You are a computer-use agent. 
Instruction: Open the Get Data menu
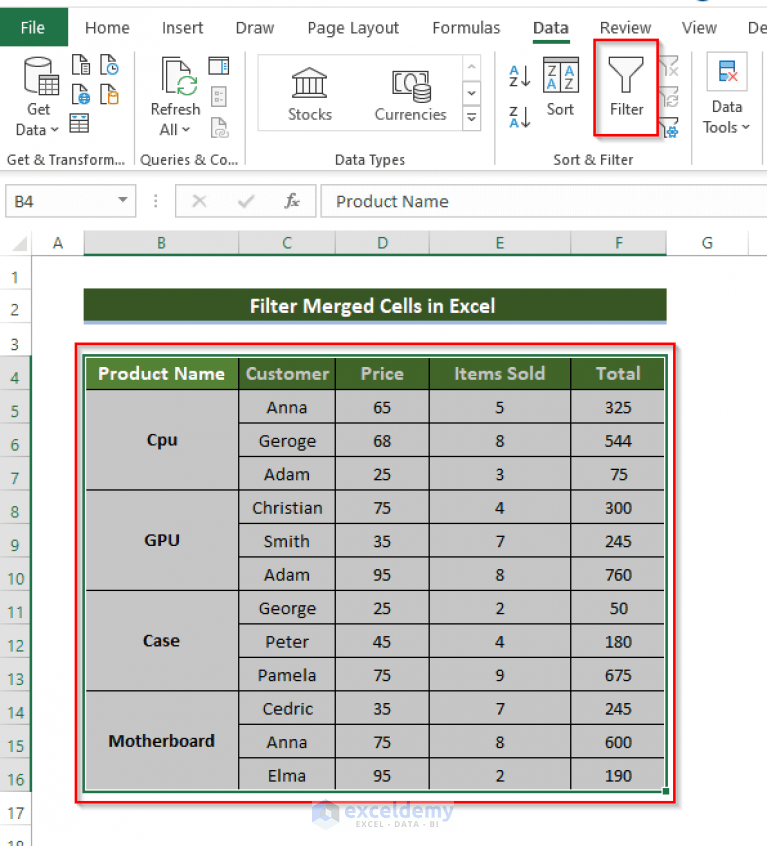[38, 97]
